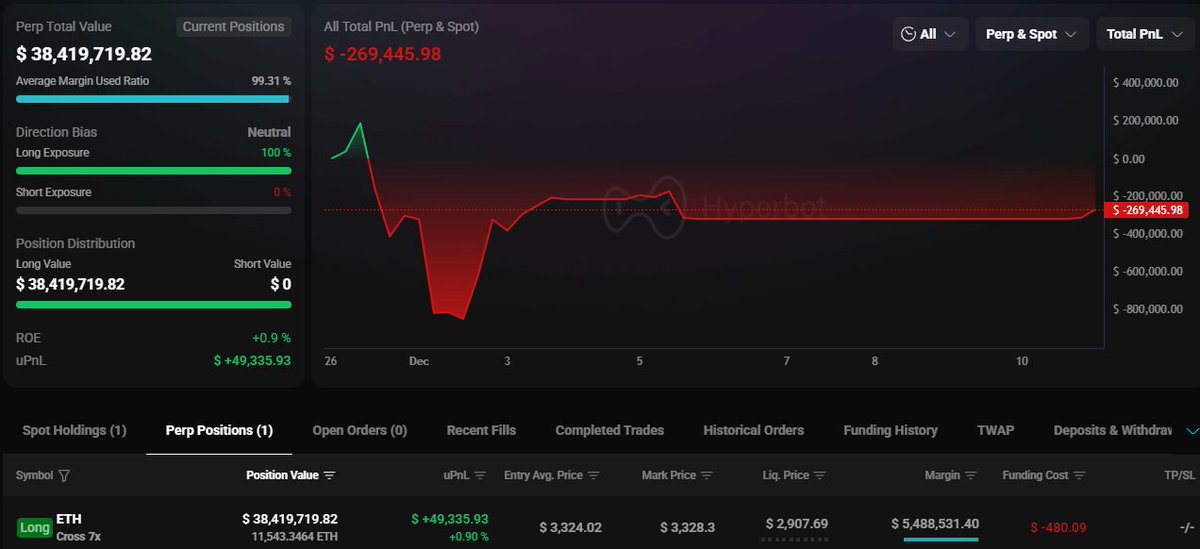Click the Long badge on ETH row
Screen dimensions: 1200x549
(x=35, y=527)
